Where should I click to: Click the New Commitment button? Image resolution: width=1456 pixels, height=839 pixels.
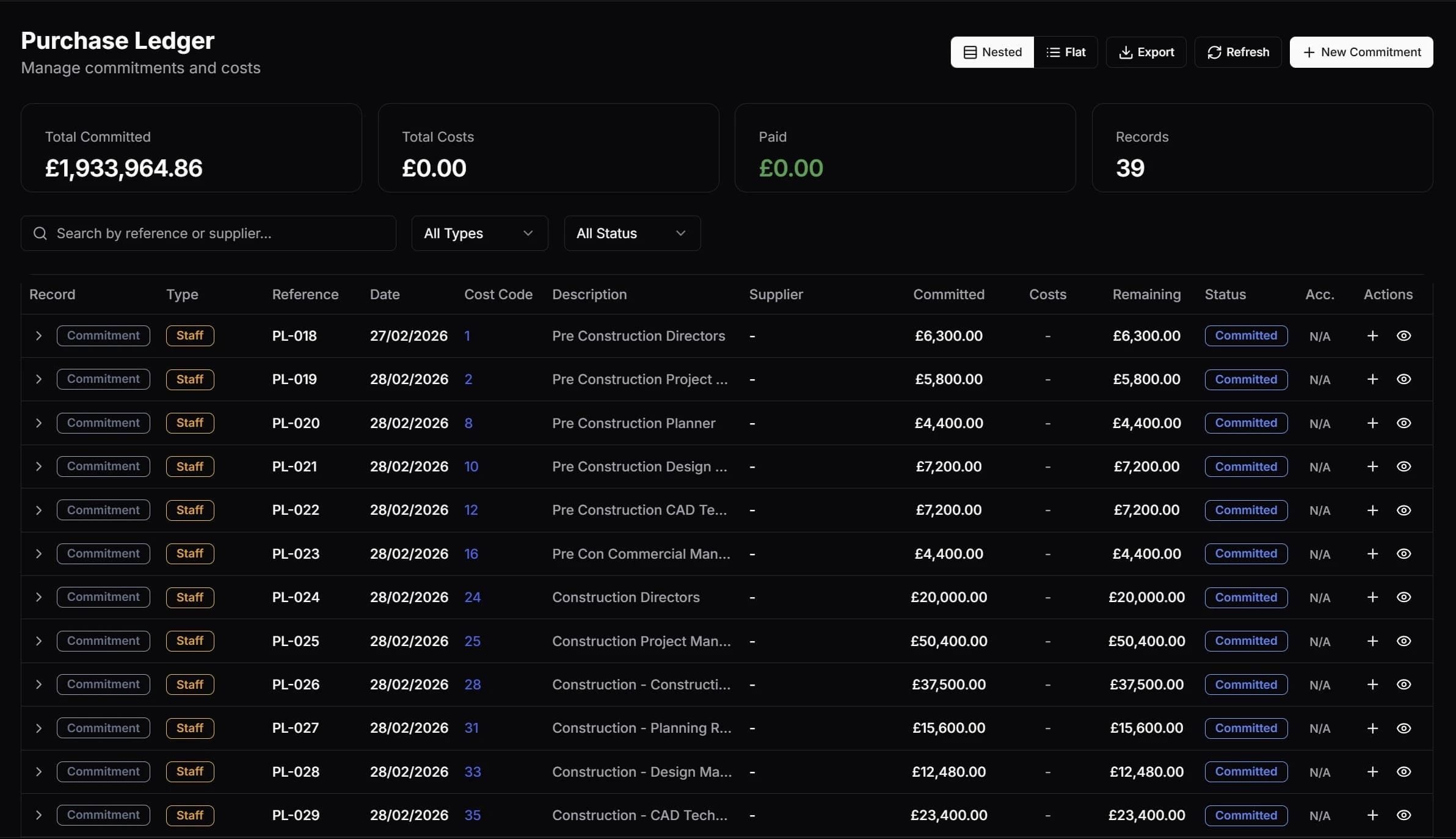point(1361,52)
